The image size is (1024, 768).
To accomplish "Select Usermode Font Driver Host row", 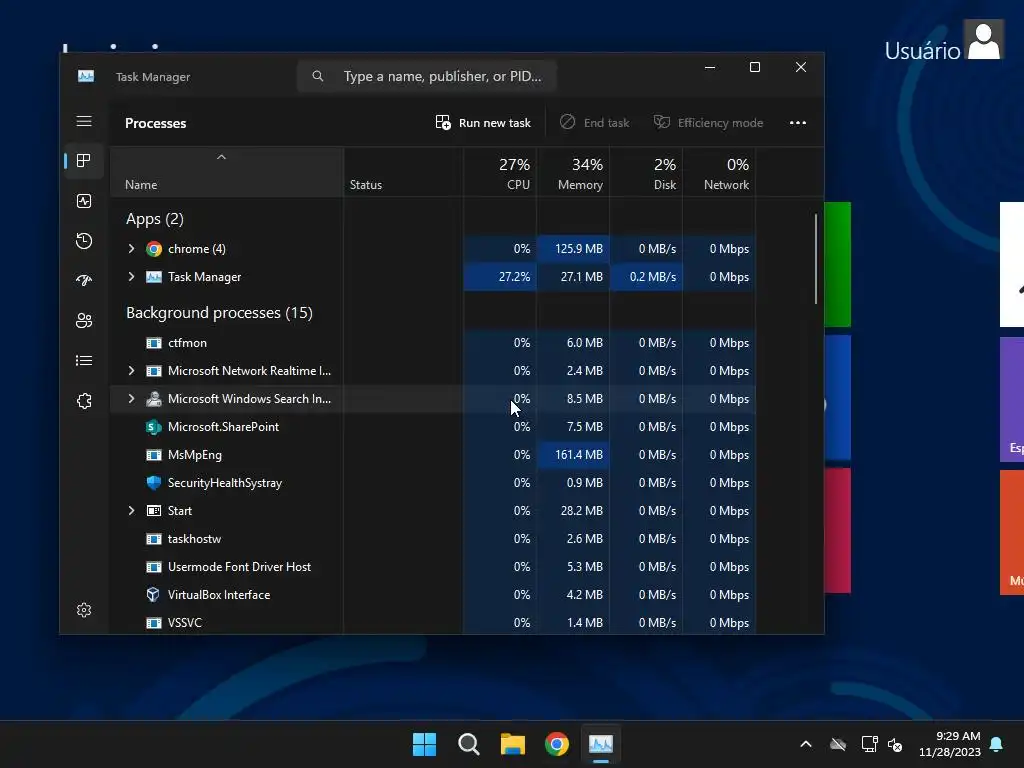I will (433, 567).
